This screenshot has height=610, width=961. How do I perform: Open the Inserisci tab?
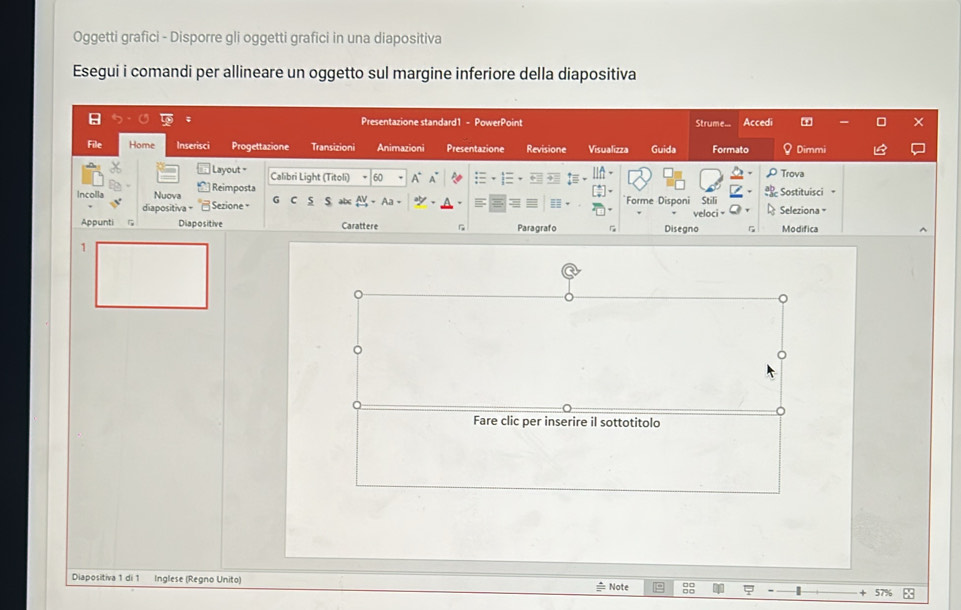191,147
